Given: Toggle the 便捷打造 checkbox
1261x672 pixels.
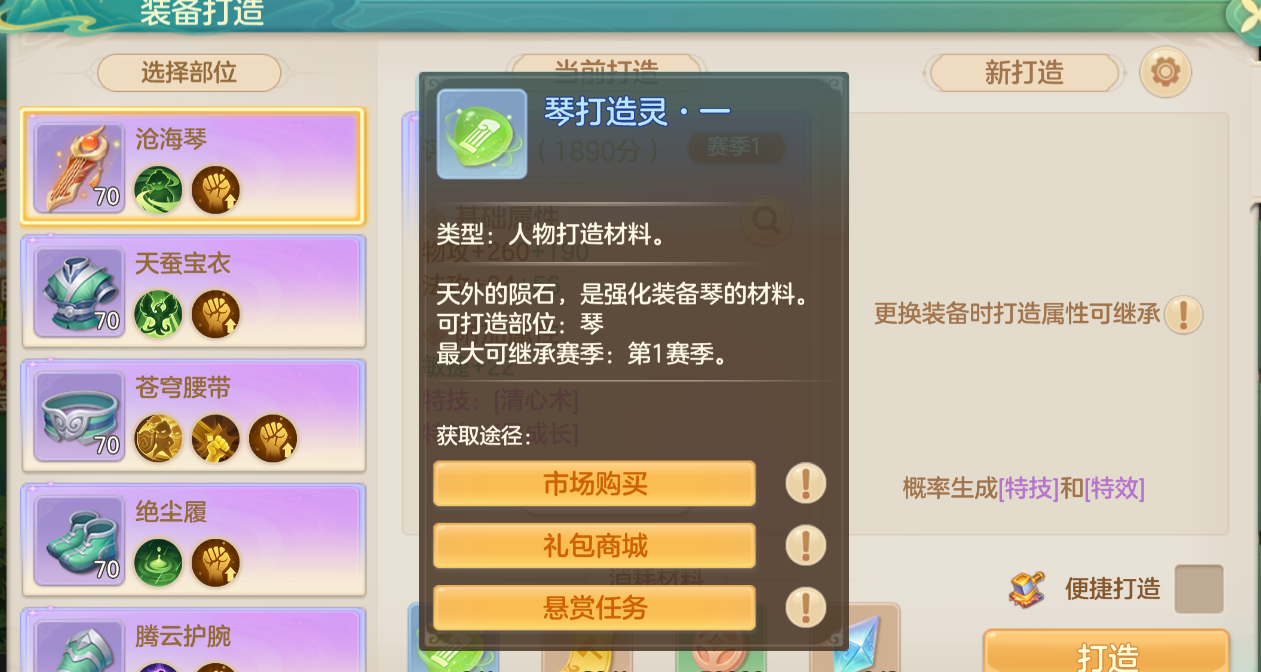Looking at the screenshot, I should (x=1199, y=588).
